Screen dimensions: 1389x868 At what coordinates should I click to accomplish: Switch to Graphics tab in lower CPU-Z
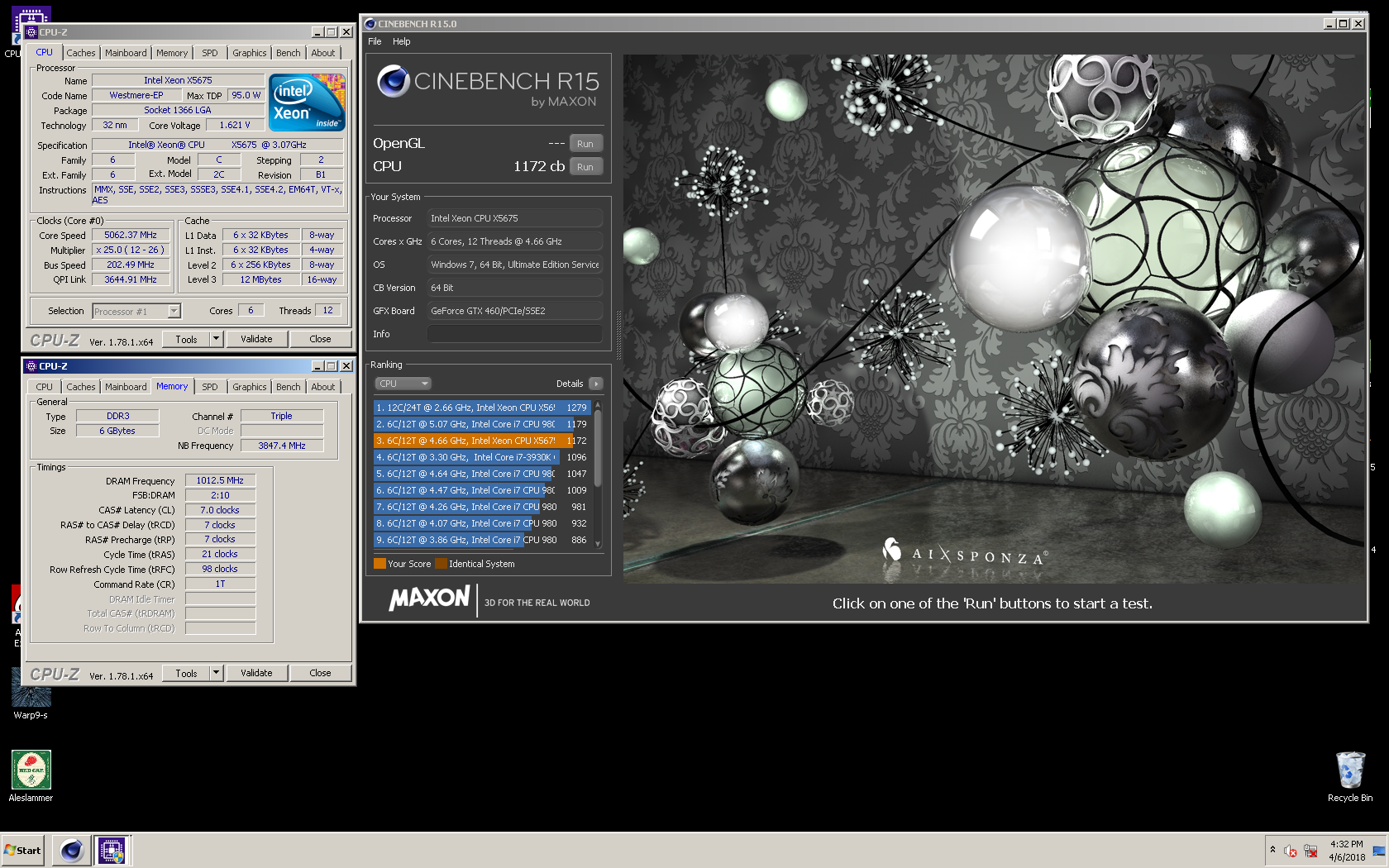coord(249,387)
